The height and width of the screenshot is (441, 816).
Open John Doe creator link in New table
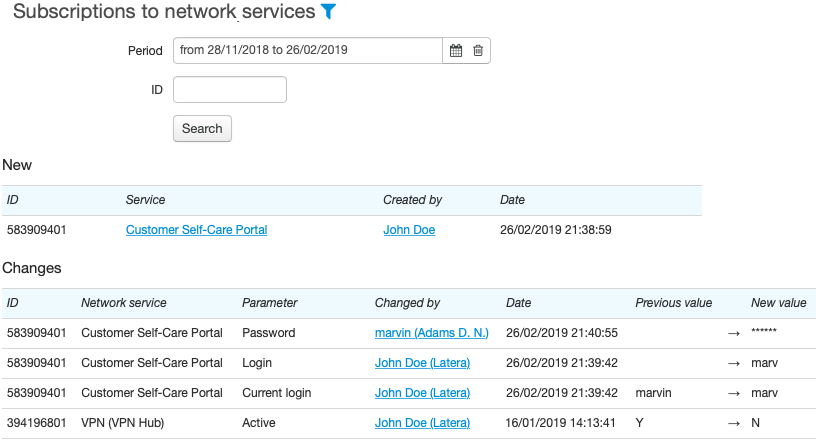click(x=409, y=230)
